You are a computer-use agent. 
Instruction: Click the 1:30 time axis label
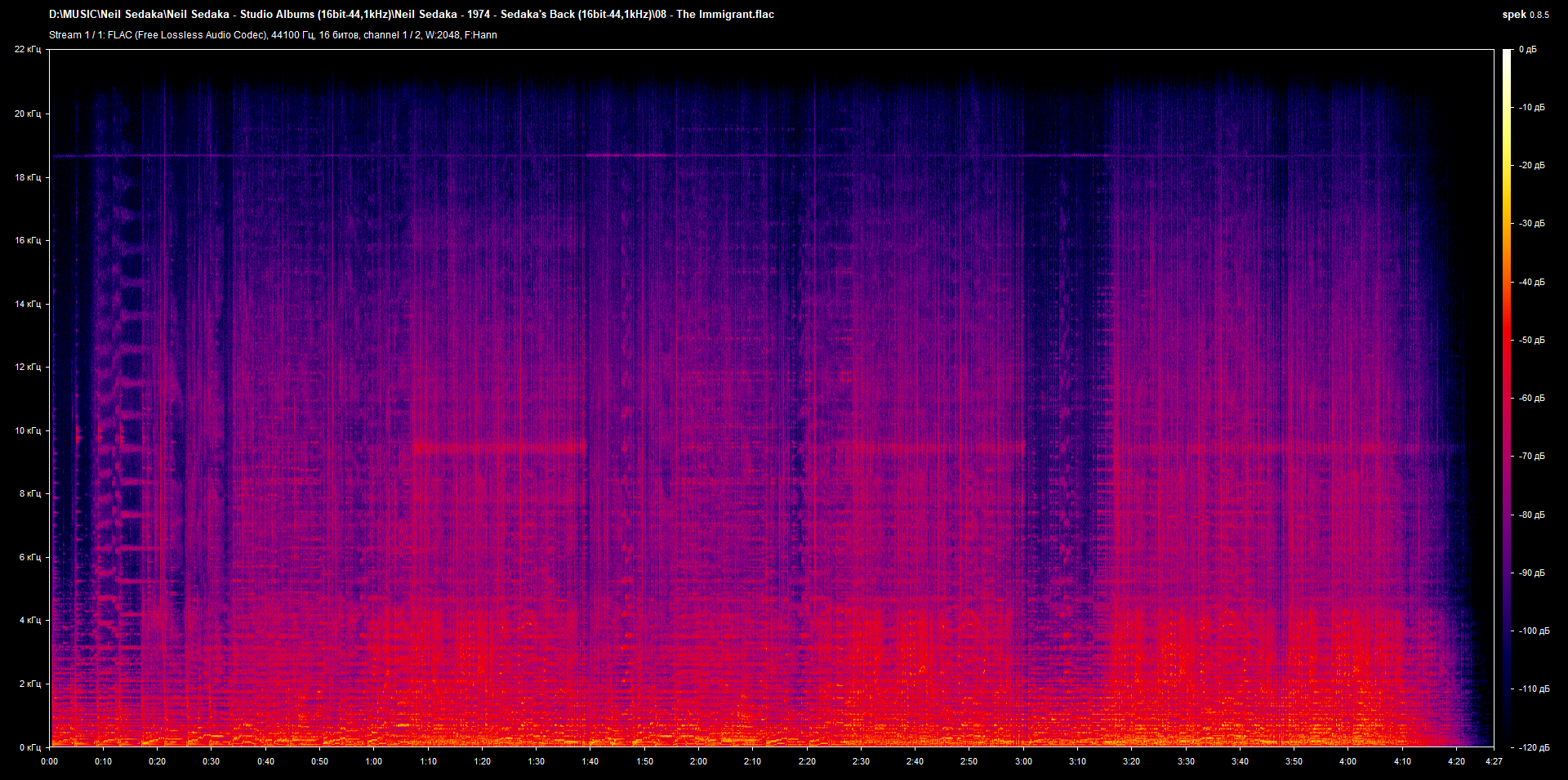pos(537,761)
